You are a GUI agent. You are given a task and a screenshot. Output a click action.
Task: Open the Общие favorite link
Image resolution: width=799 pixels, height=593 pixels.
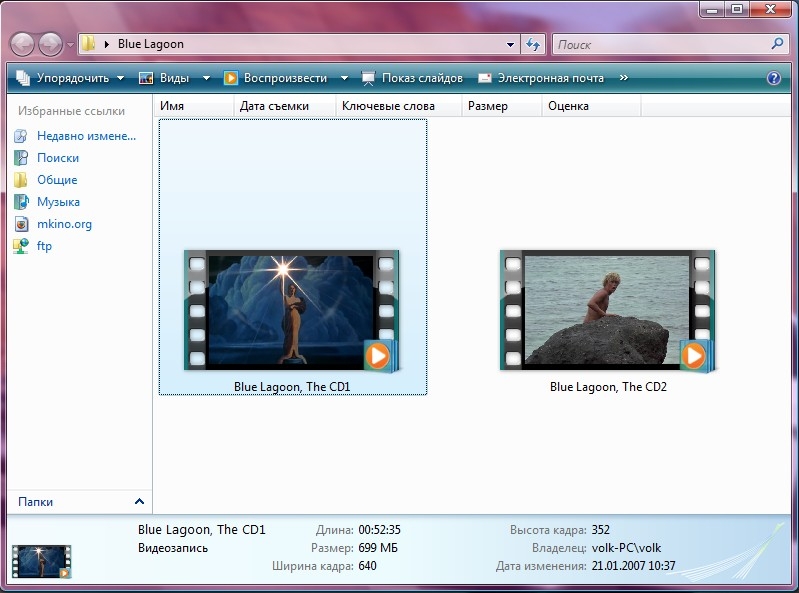(x=57, y=180)
